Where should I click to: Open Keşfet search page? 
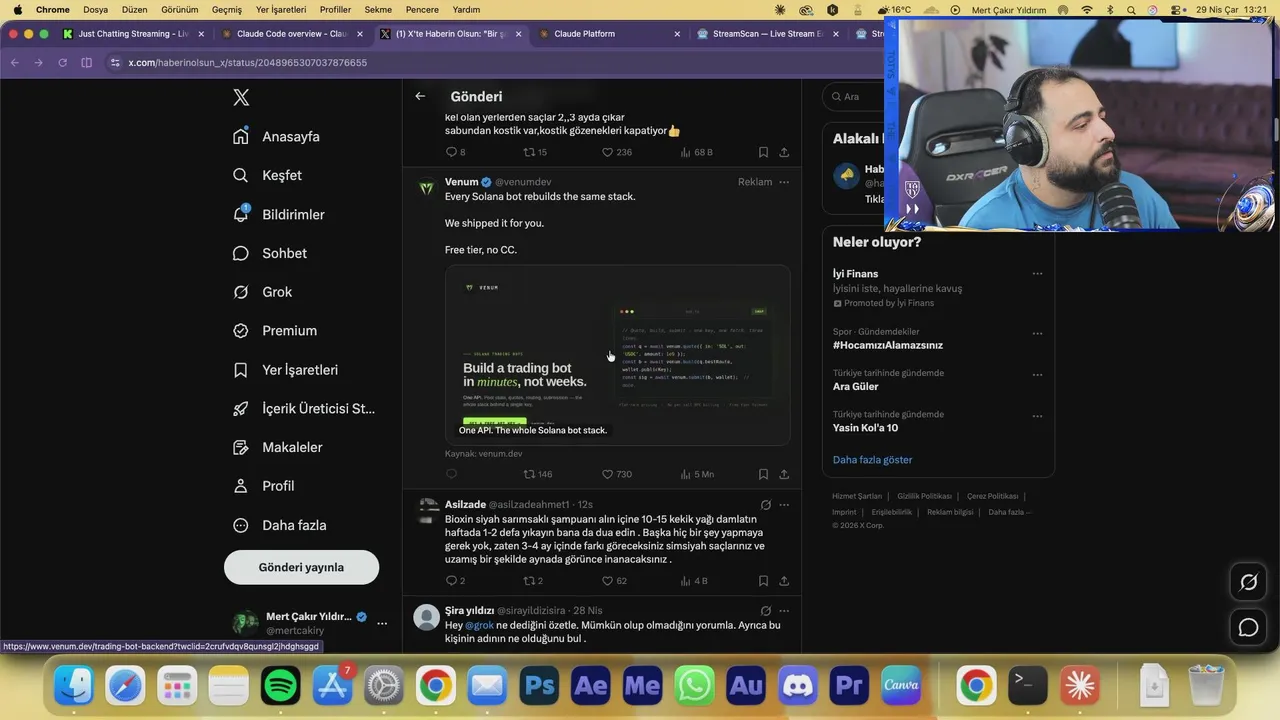pyautogui.click(x=267, y=175)
